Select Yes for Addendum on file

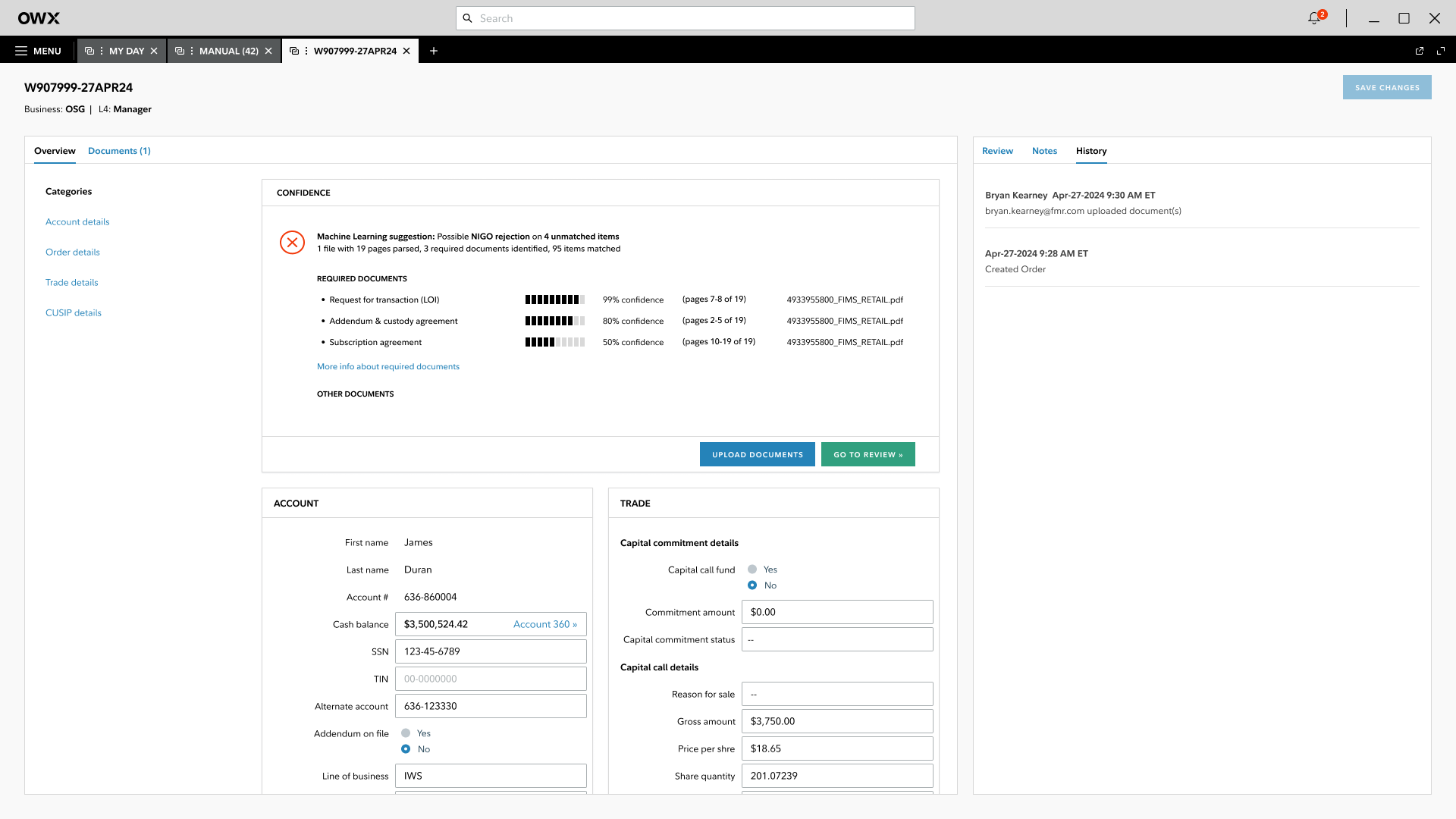click(x=406, y=733)
